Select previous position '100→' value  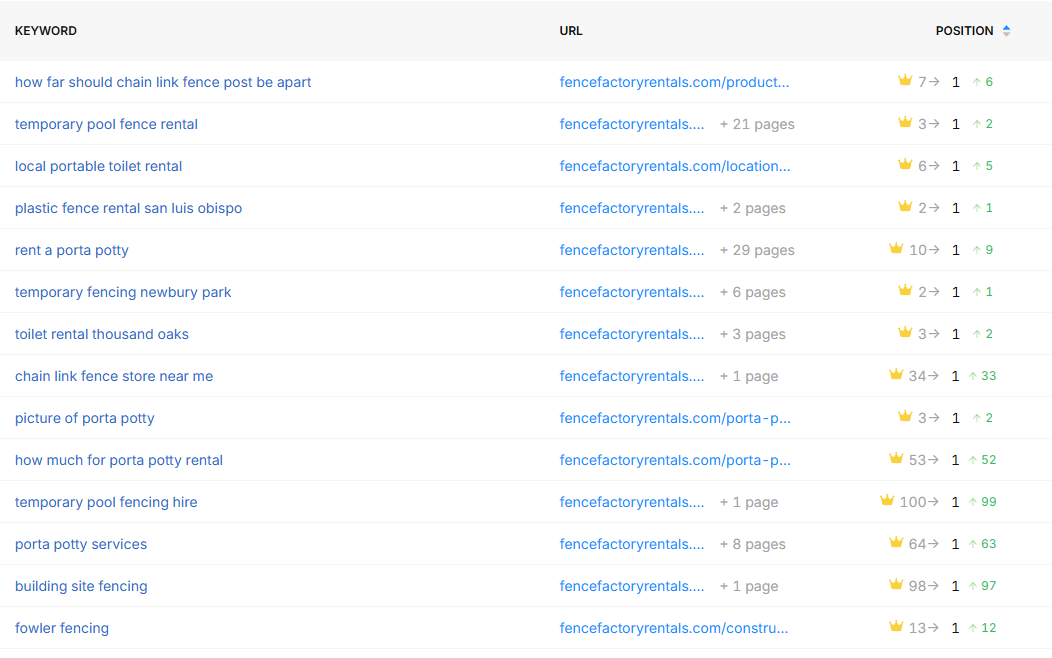[918, 502]
